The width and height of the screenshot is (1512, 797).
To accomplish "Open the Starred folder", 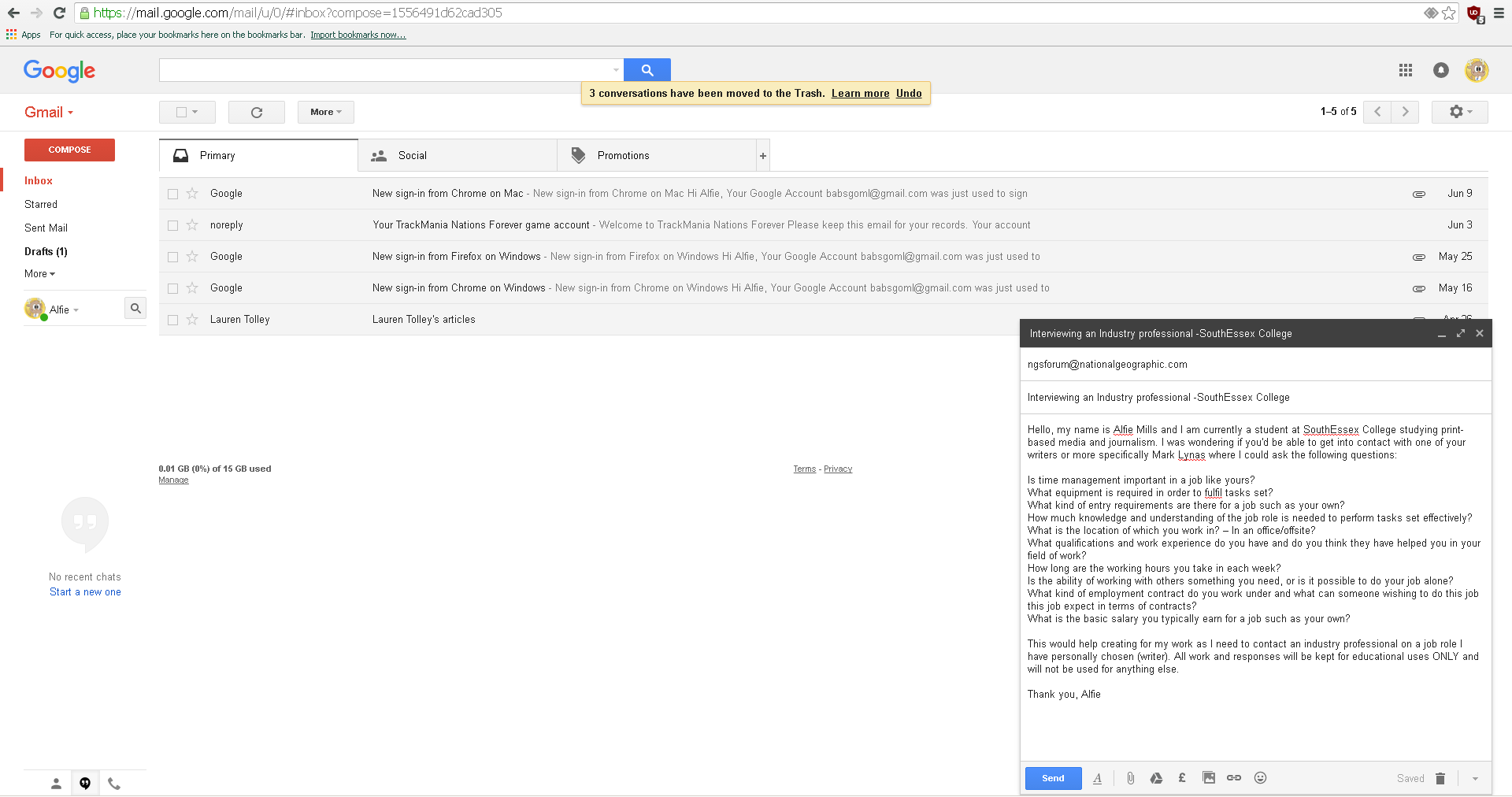I will coord(41,204).
